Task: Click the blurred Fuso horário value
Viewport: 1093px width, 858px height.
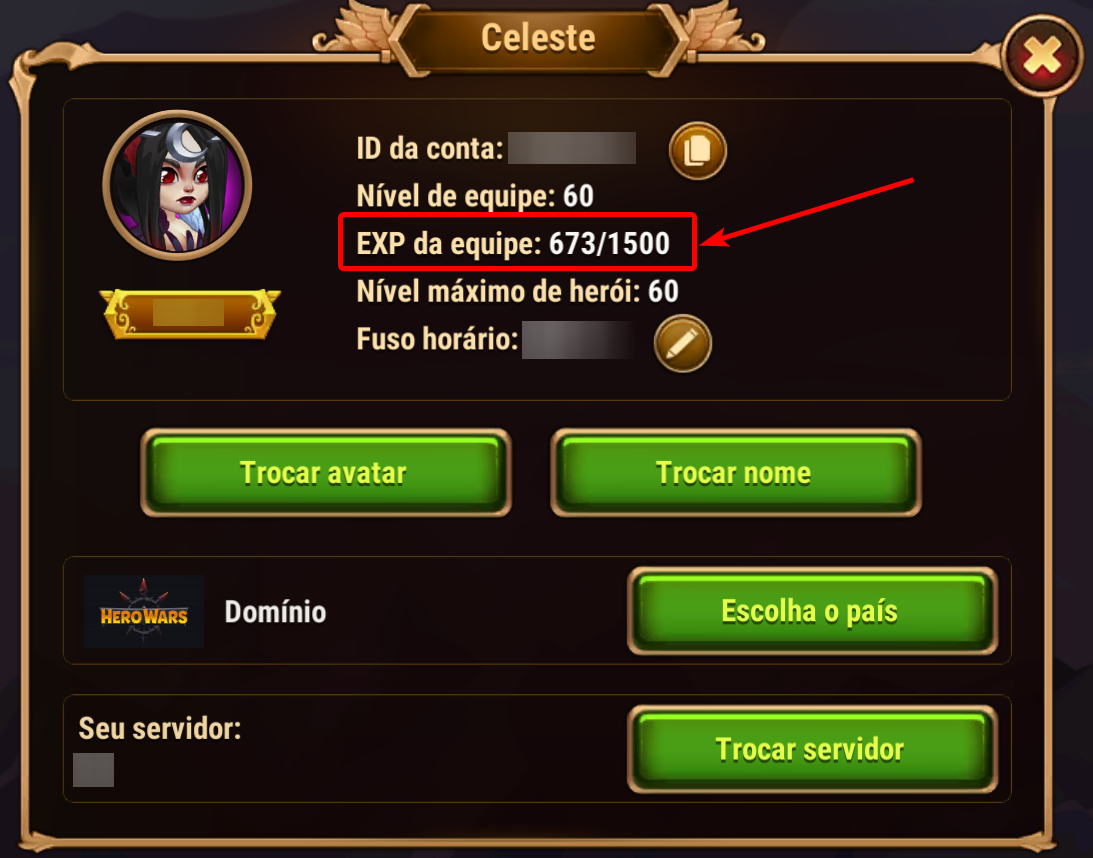Action: point(578,339)
